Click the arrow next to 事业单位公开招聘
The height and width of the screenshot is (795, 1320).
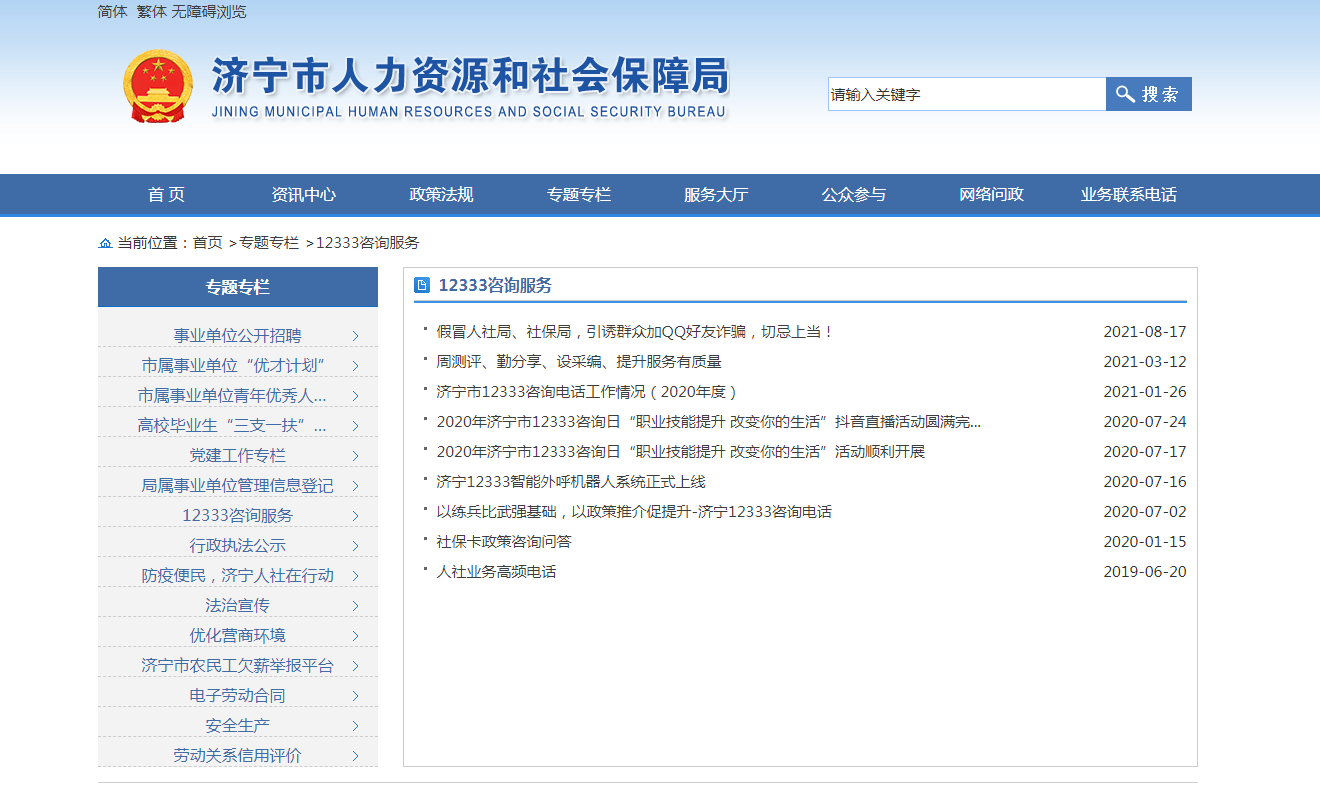[355, 336]
